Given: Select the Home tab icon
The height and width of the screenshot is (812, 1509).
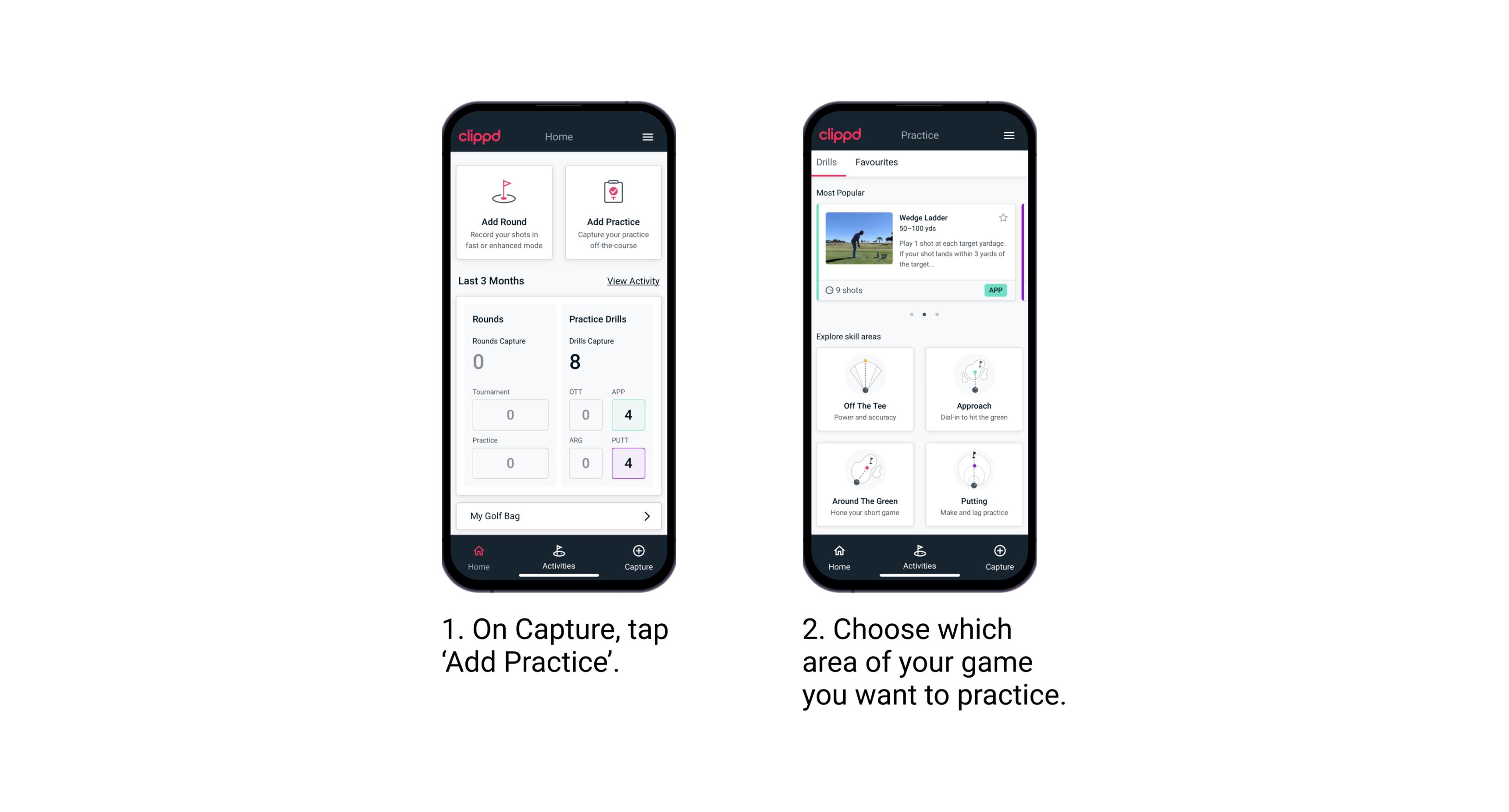Looking at the screenshot, I should pyautogui.click(x=480, y=553).
